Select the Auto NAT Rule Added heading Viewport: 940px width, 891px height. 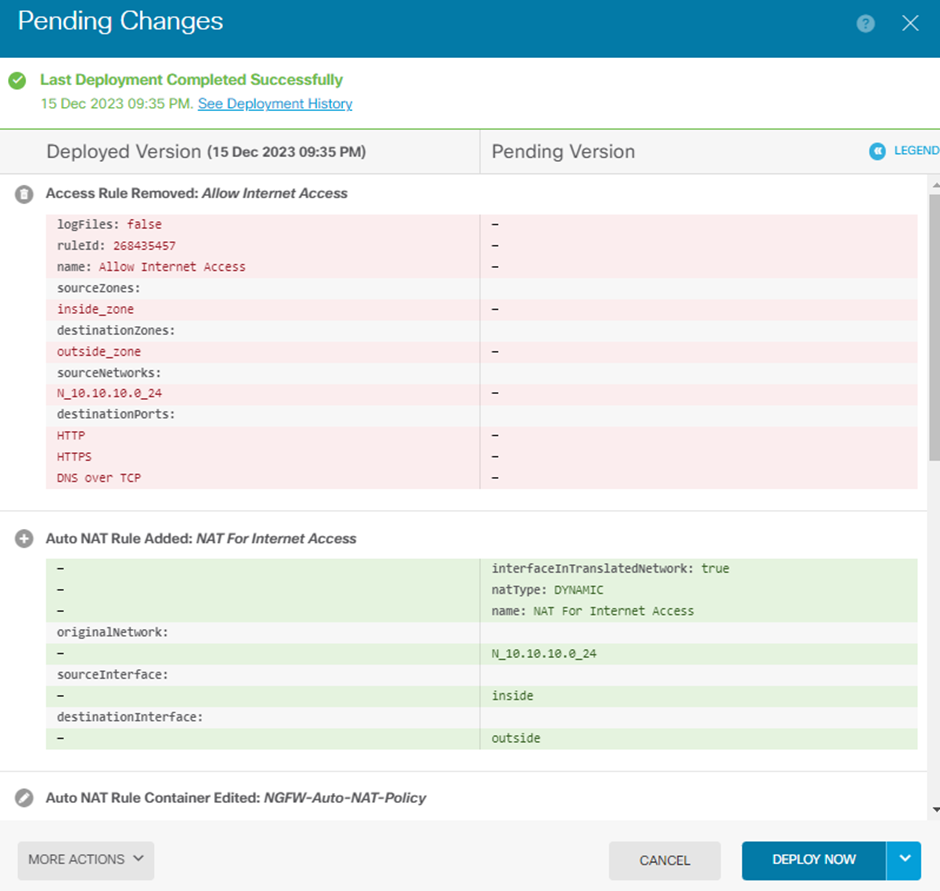(201, 538)
